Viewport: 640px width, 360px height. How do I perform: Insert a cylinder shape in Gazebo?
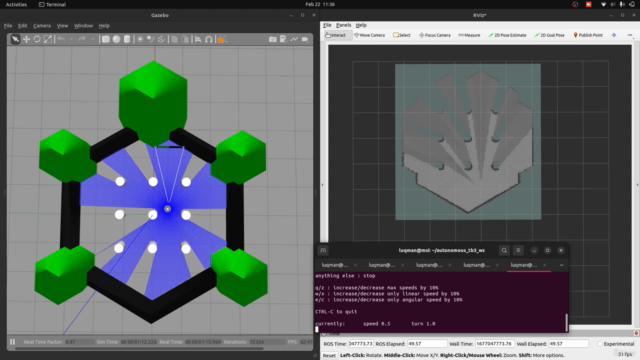pyautogui.click(x=127, y=39)
